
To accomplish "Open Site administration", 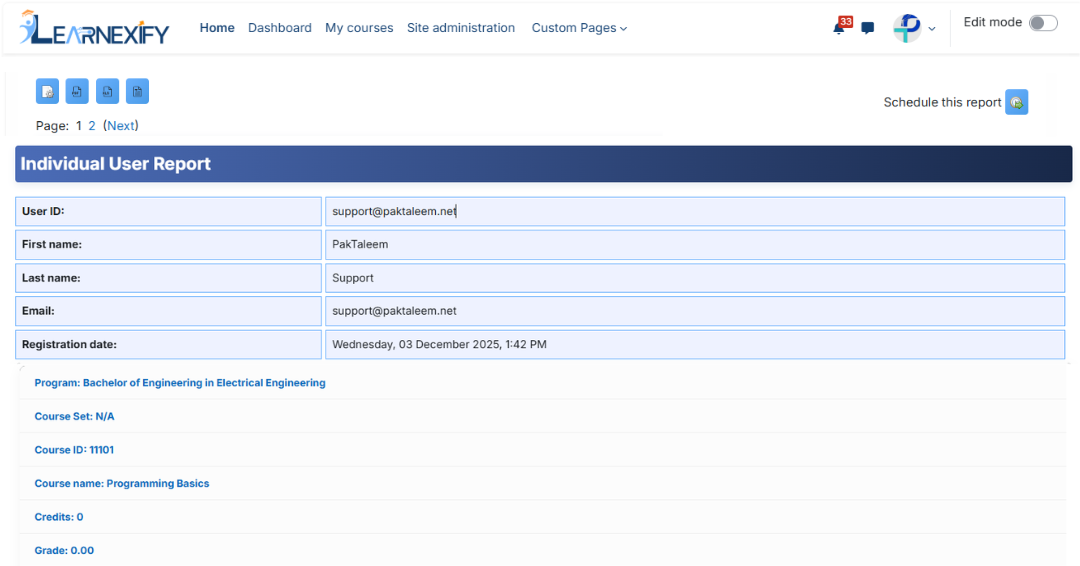I will coord(461,28).
